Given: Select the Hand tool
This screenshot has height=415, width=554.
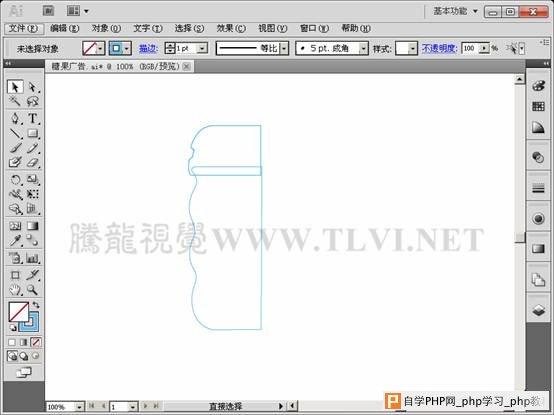Looking at the screenshot, I should point(15,290).
